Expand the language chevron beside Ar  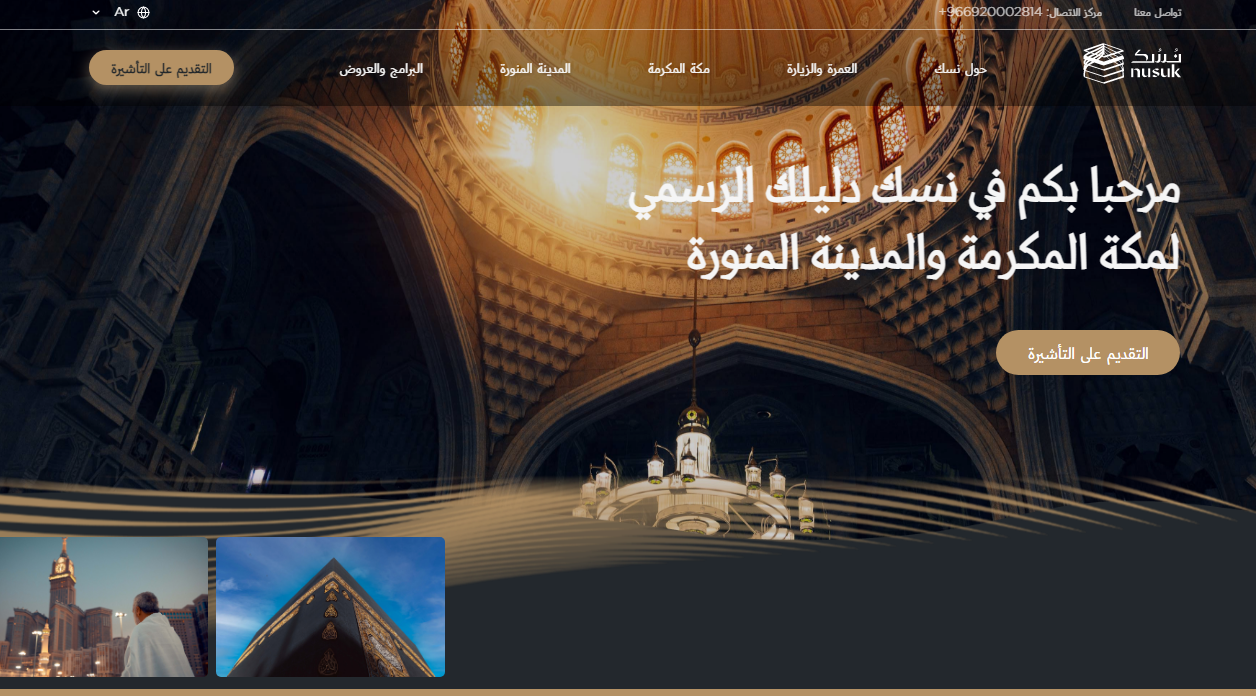point(96,12)
